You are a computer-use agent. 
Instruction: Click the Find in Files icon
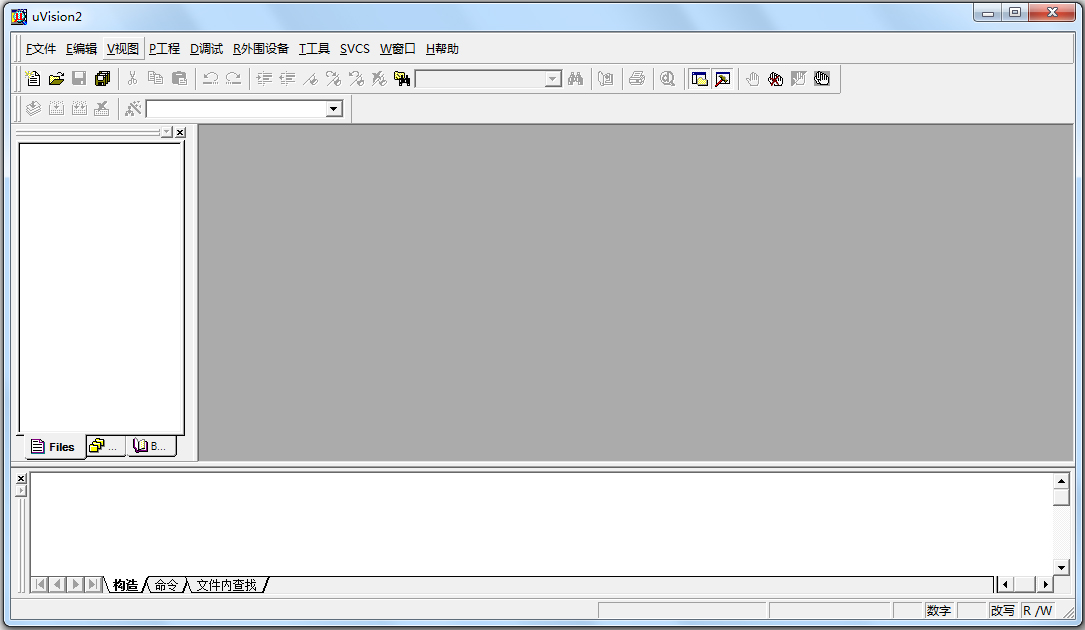tap(402, 79)
